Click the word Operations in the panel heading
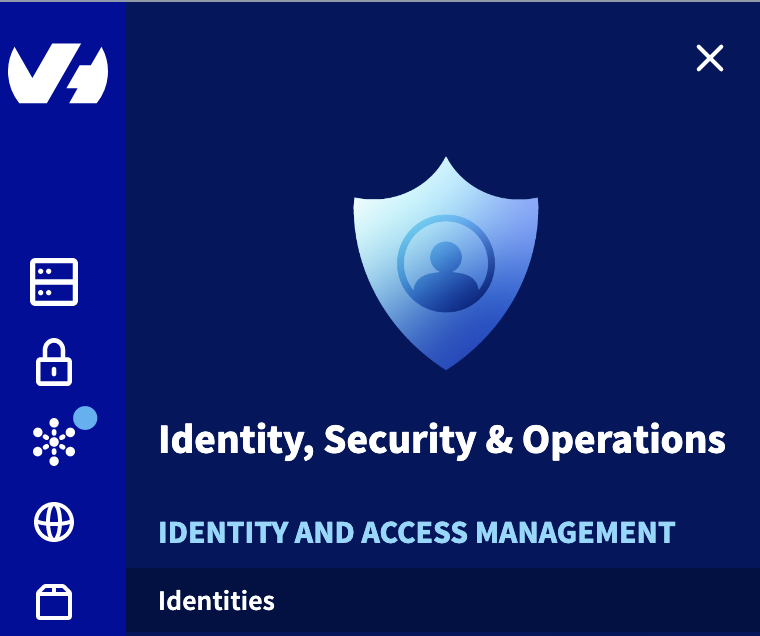Viewport: 760px width, 636px height. 624,440
